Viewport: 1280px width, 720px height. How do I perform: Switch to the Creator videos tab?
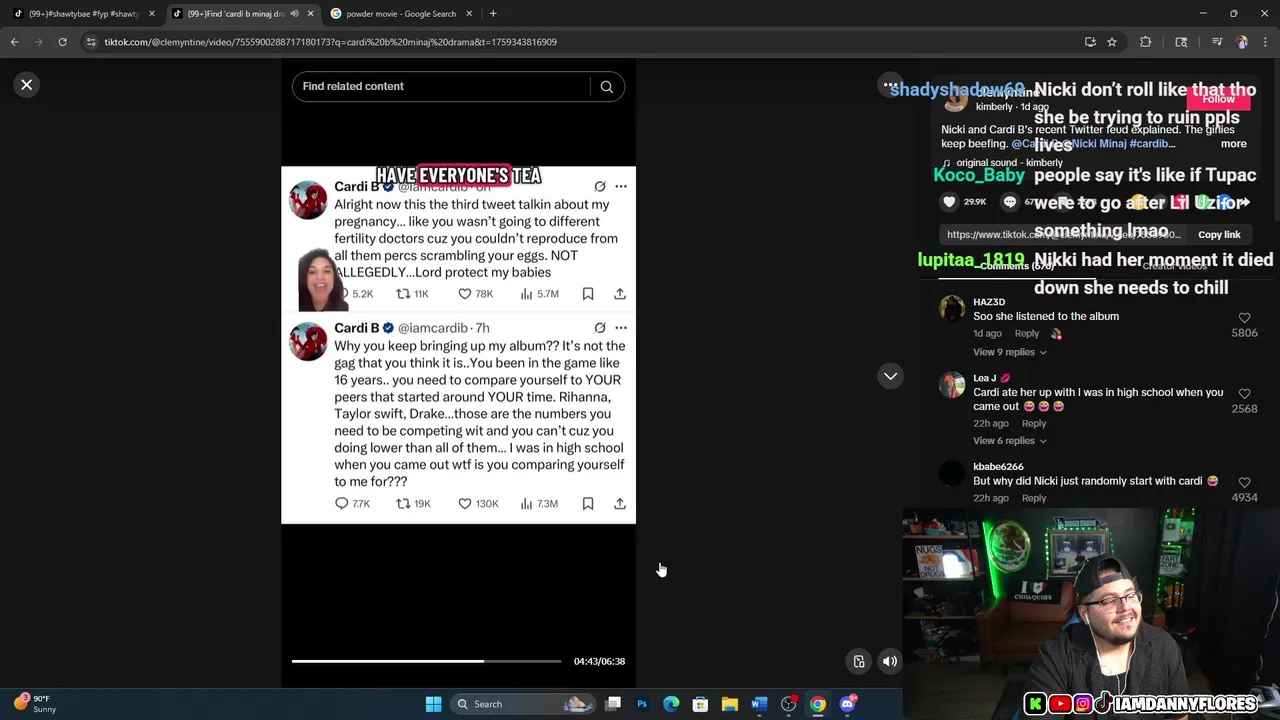click(x=1175, y=266)
